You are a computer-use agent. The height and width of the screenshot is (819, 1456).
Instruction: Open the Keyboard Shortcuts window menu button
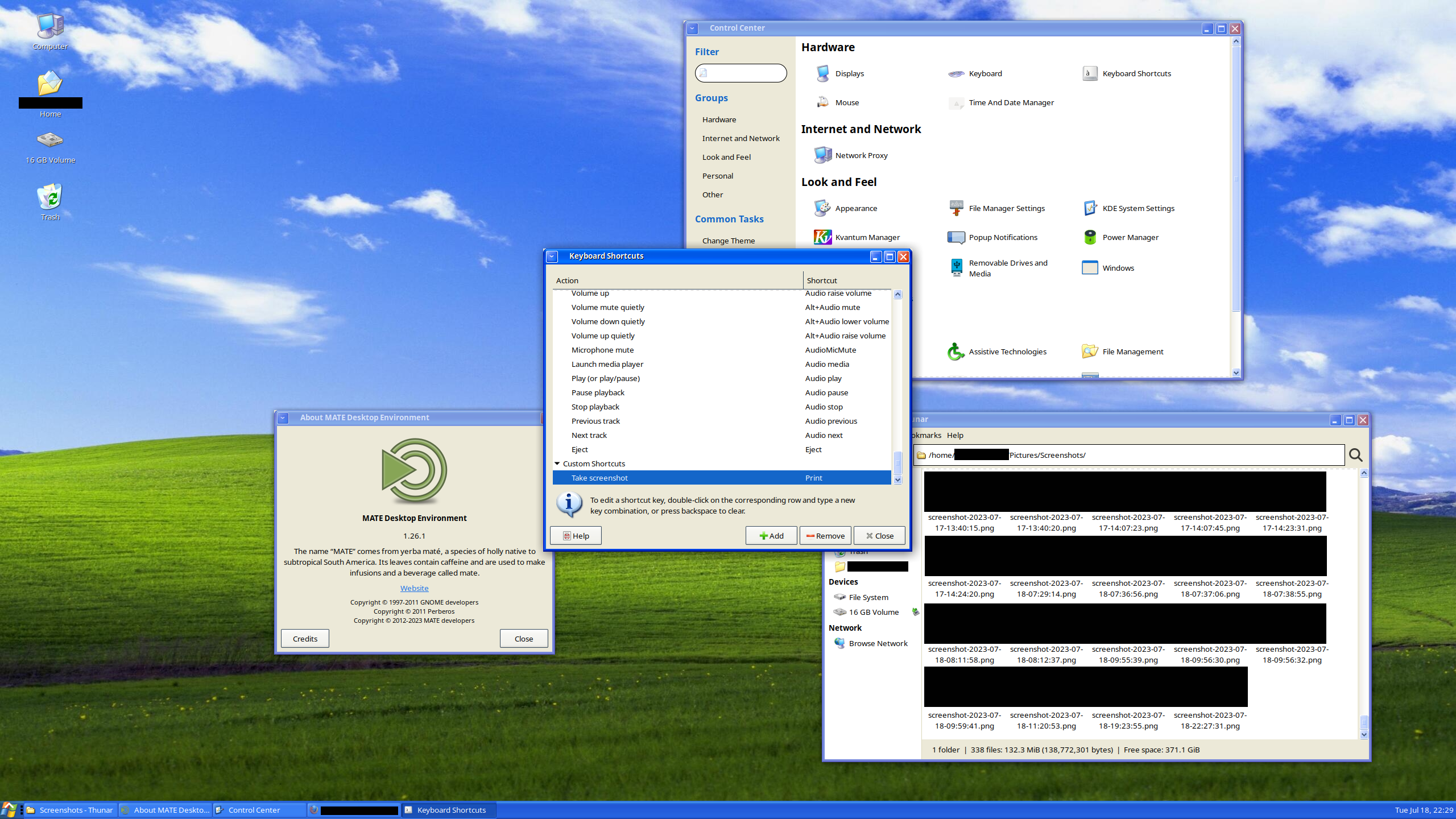coord(552,257)
